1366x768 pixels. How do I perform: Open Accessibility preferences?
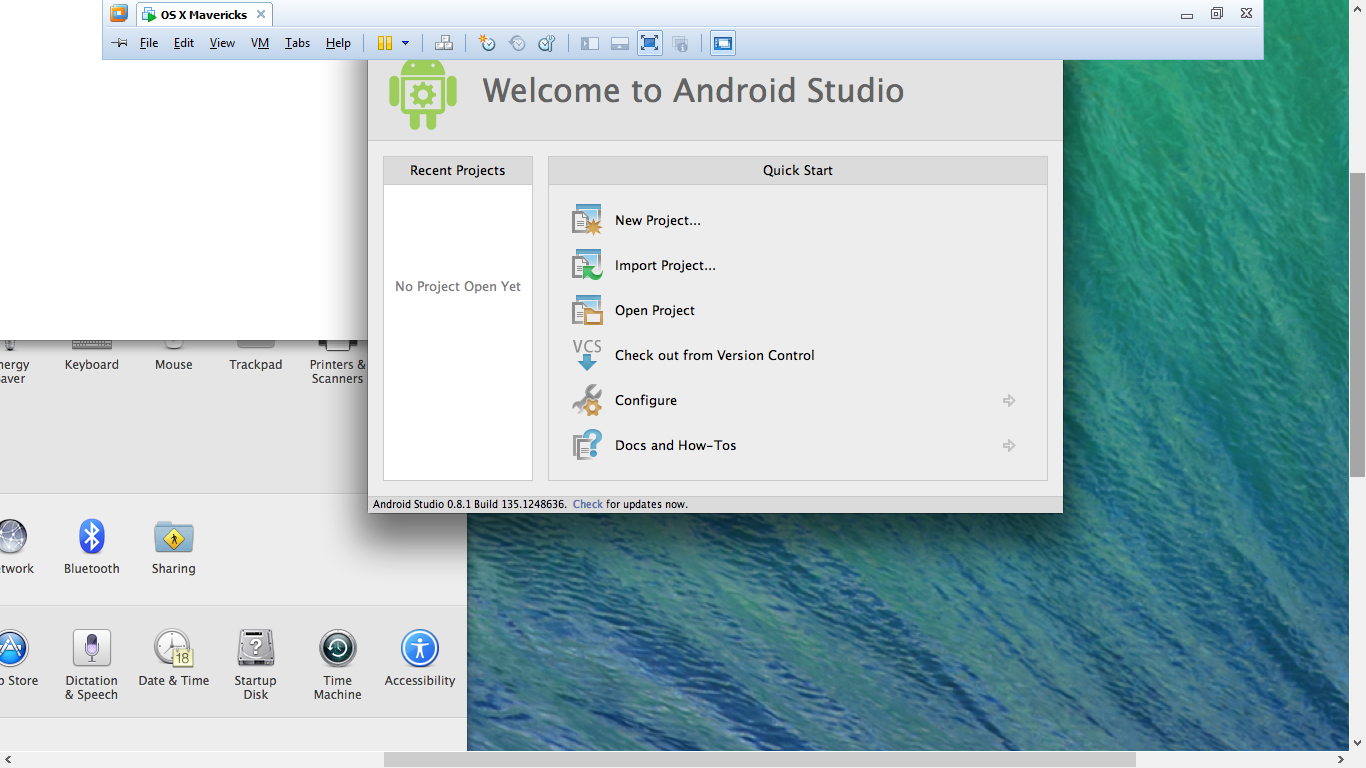coord(420,659)
